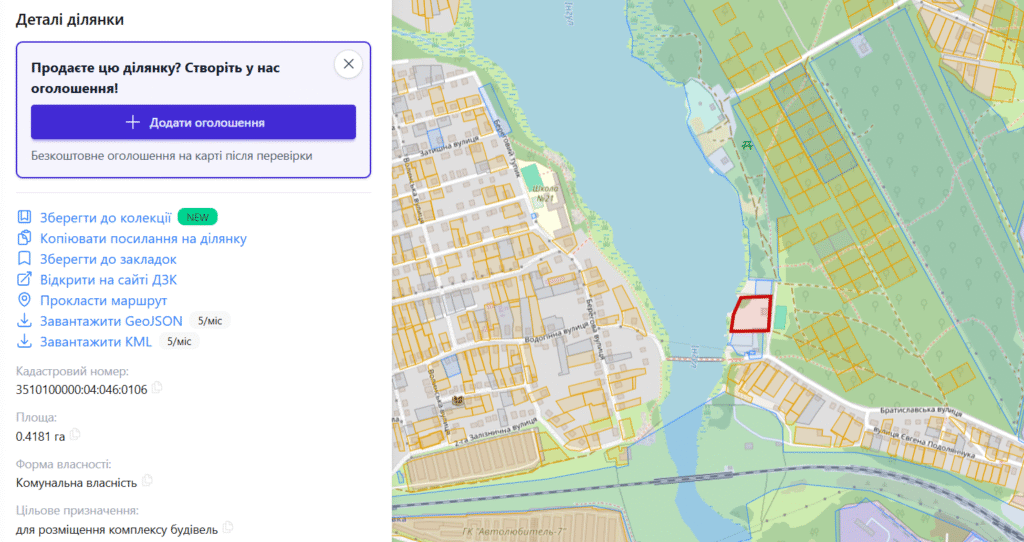1024x542 pixels.
Task: Click 'Затишна вулиця' label on map
Action: click(450, 146)
